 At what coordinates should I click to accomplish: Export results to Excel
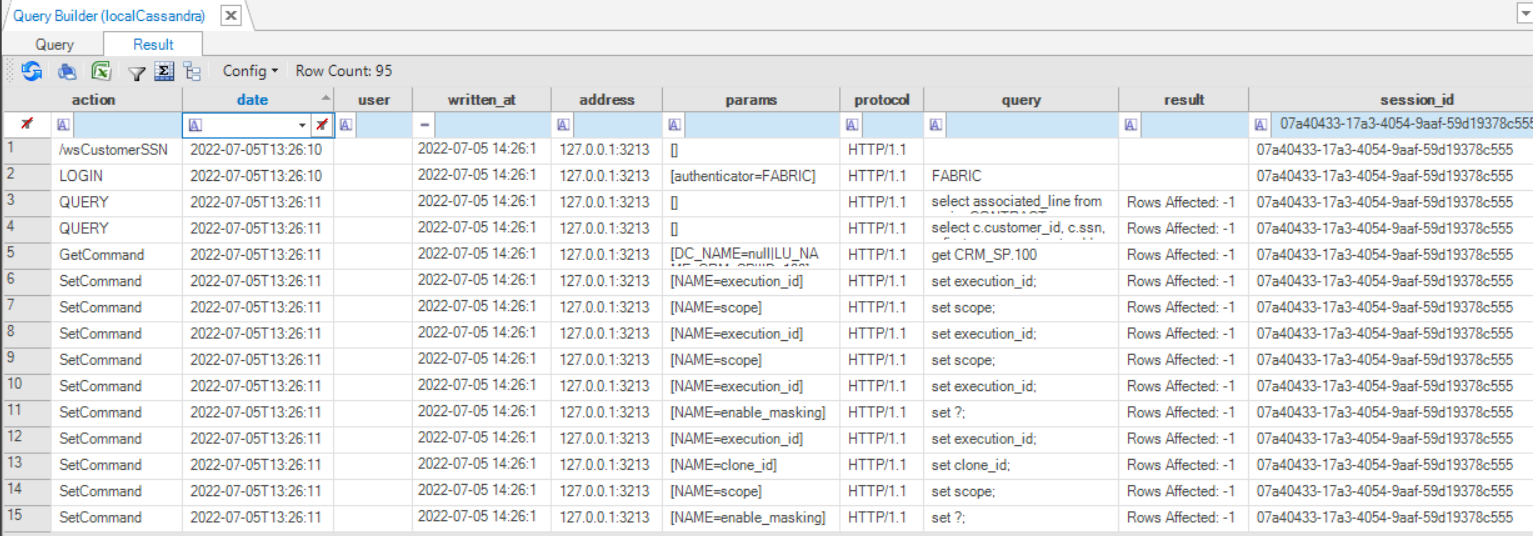click(100, 71)
